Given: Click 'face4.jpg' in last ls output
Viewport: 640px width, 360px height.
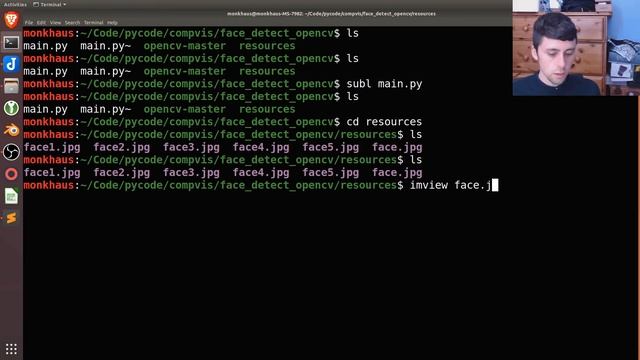Looking at the screenshot, I should coord(261,173).
